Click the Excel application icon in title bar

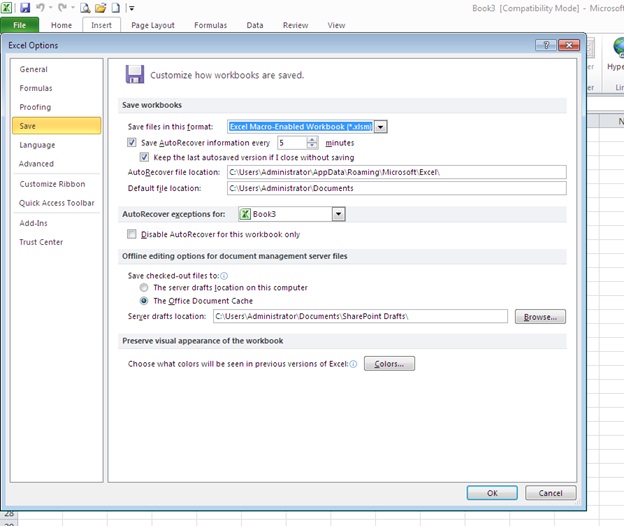coord(6,7)
